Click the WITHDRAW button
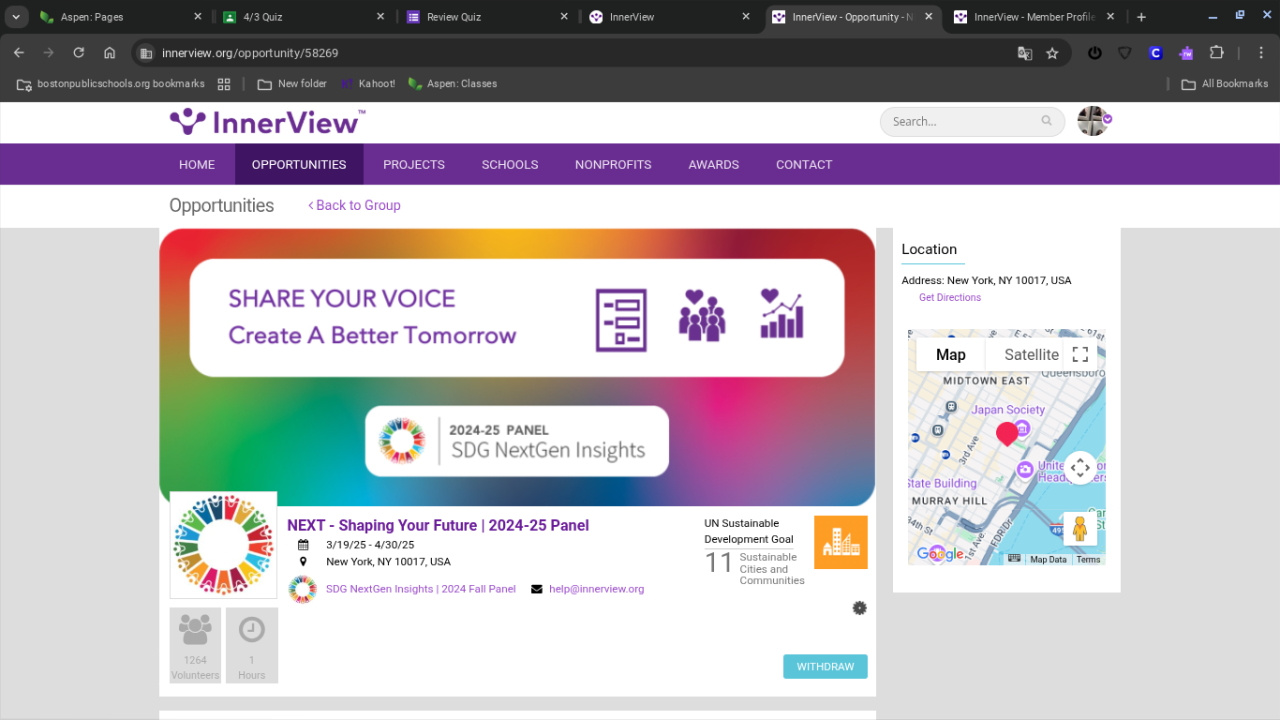This screenshot has width=1280, height=720. 825,667
